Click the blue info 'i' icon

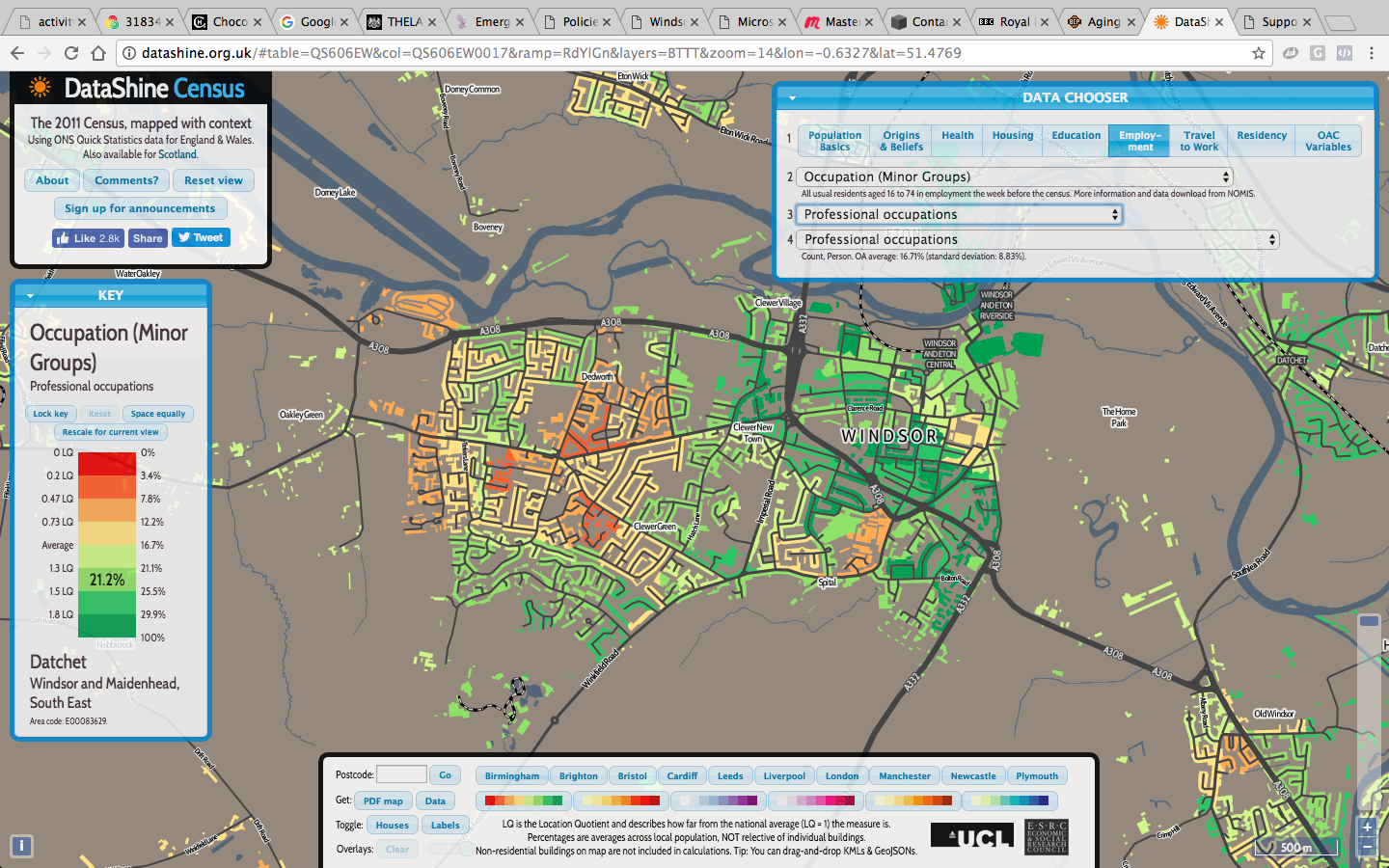click(21, 846)
